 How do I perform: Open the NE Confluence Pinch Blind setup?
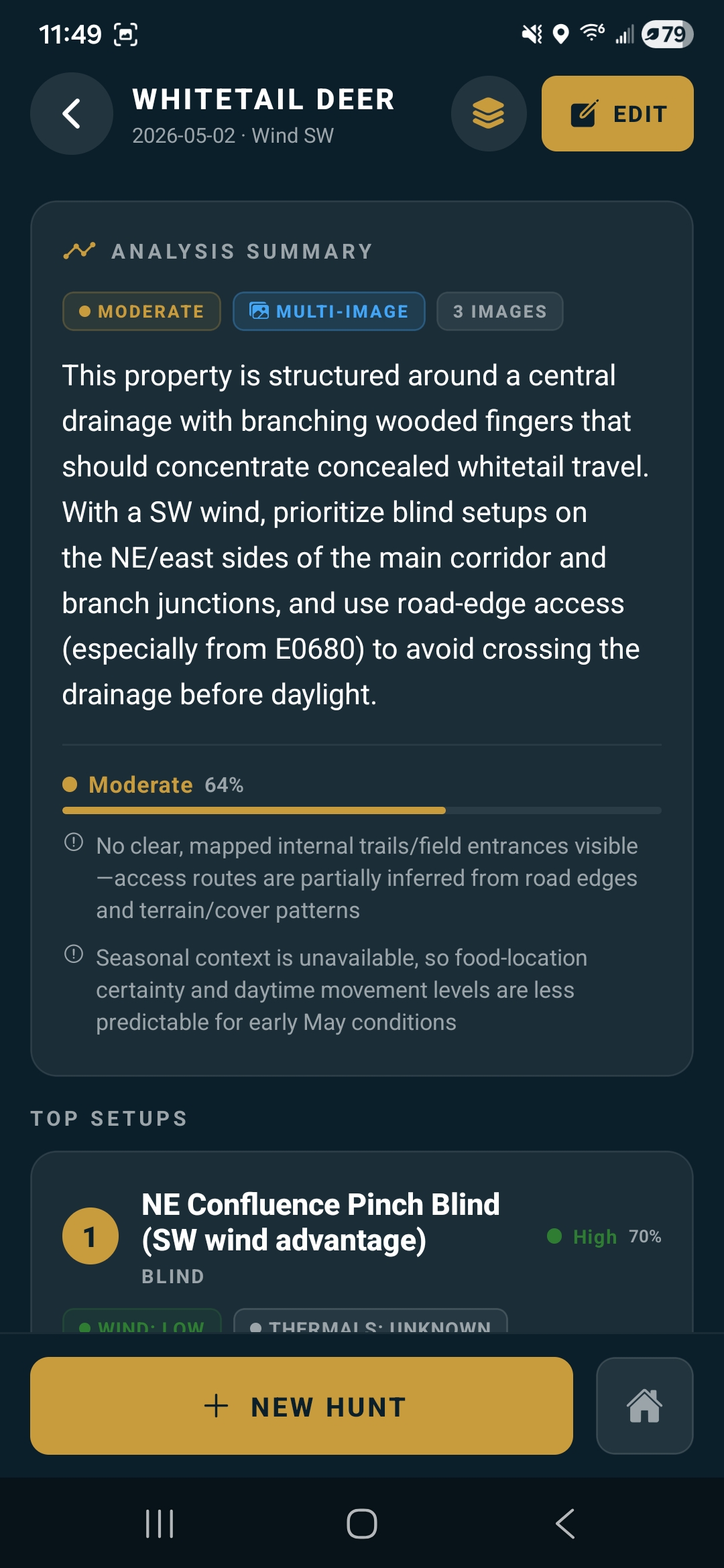[x=320, y=1222]
